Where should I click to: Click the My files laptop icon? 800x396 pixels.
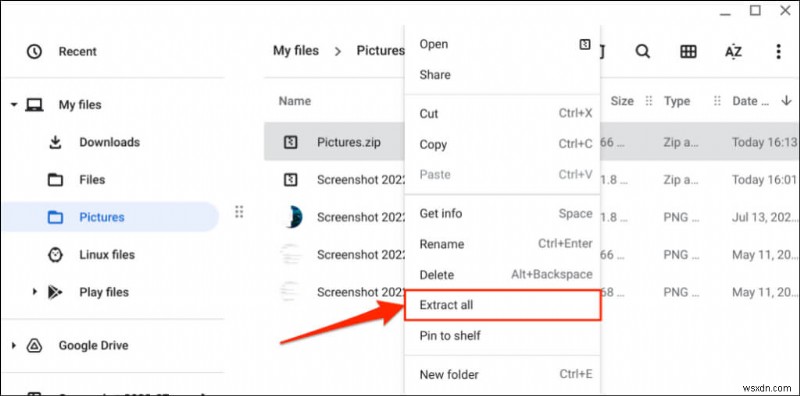(x=34, y=105)
